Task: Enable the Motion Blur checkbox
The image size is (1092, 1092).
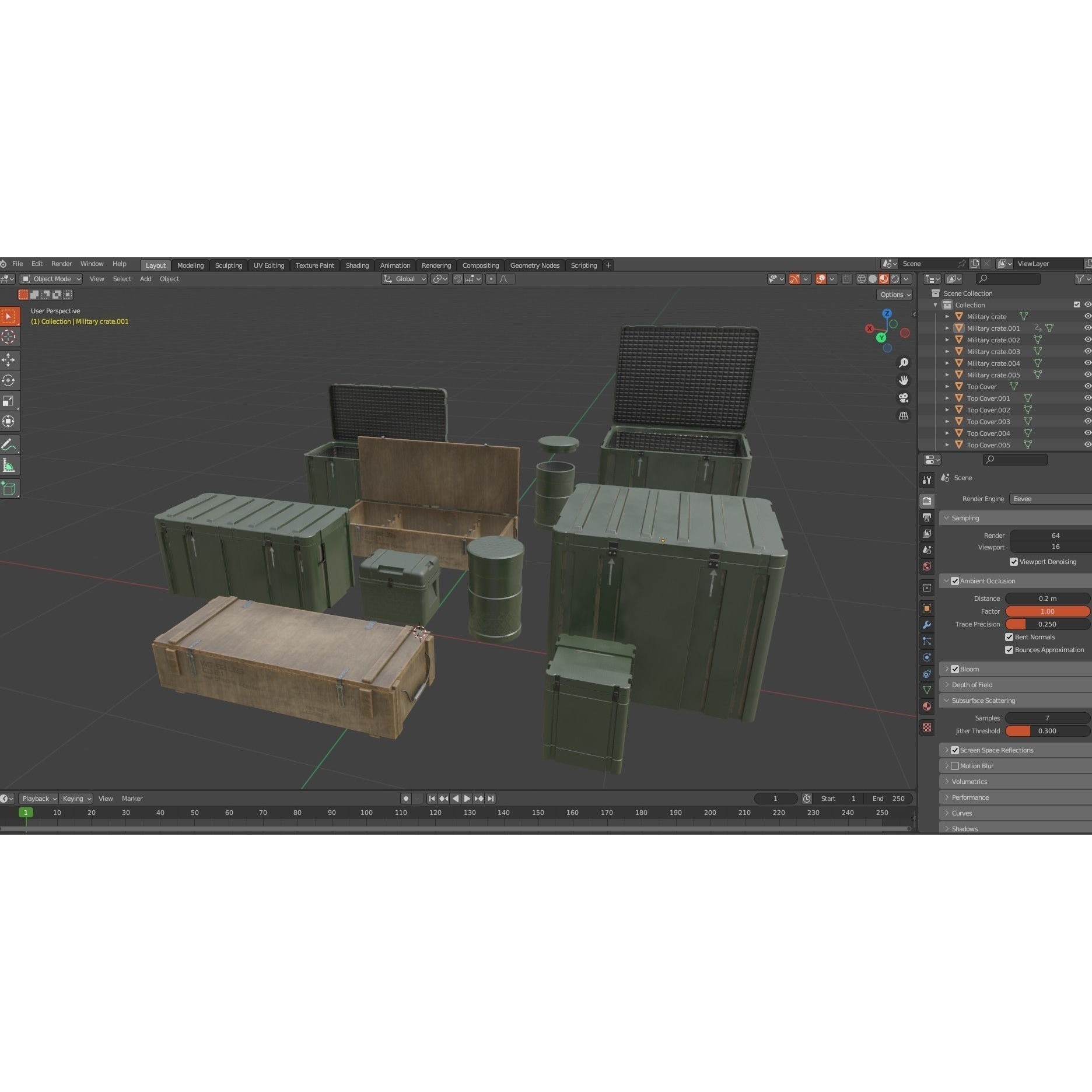Action: (956, 765)
